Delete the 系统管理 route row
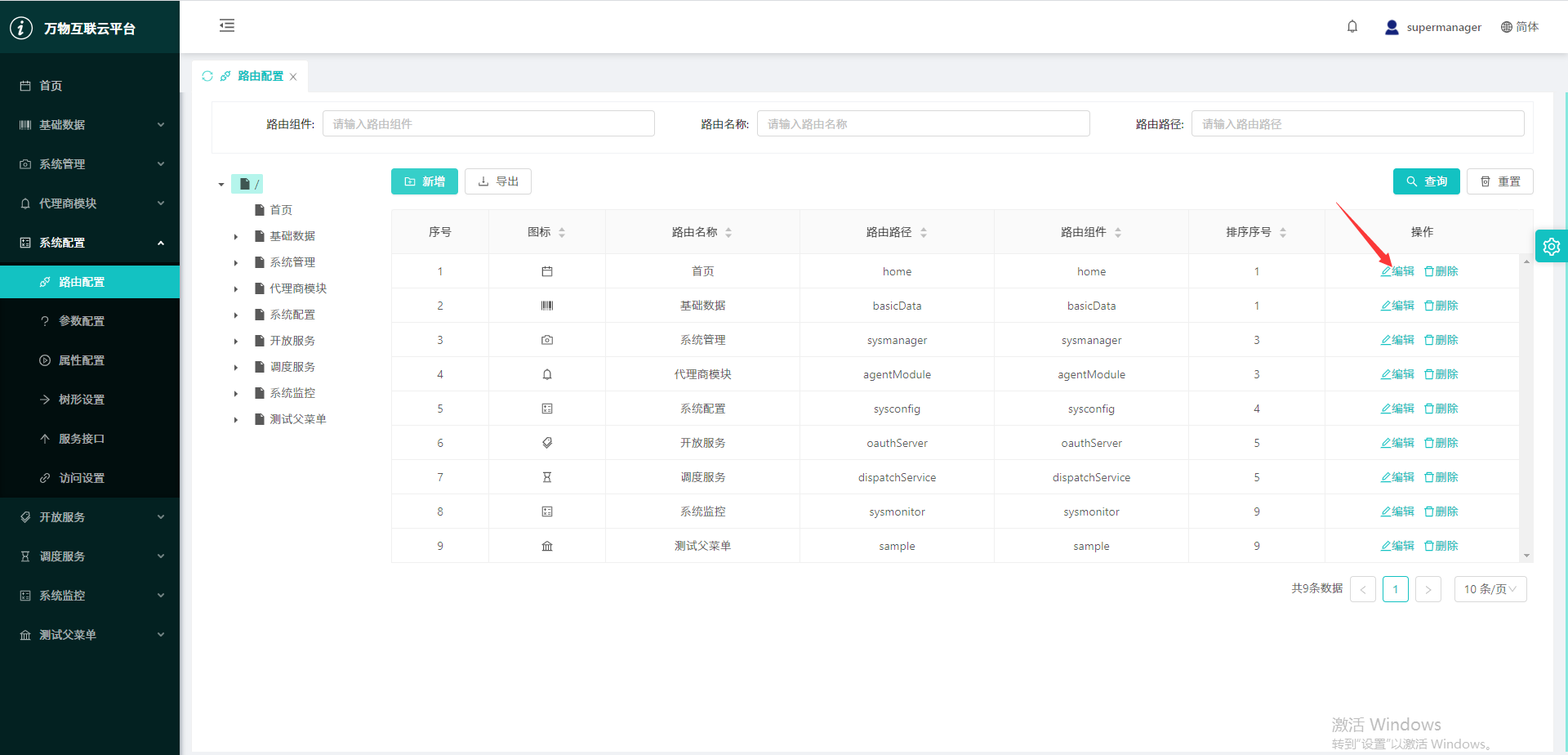Viewport: 1568px width, 755px height. (x=1441, y=340)
